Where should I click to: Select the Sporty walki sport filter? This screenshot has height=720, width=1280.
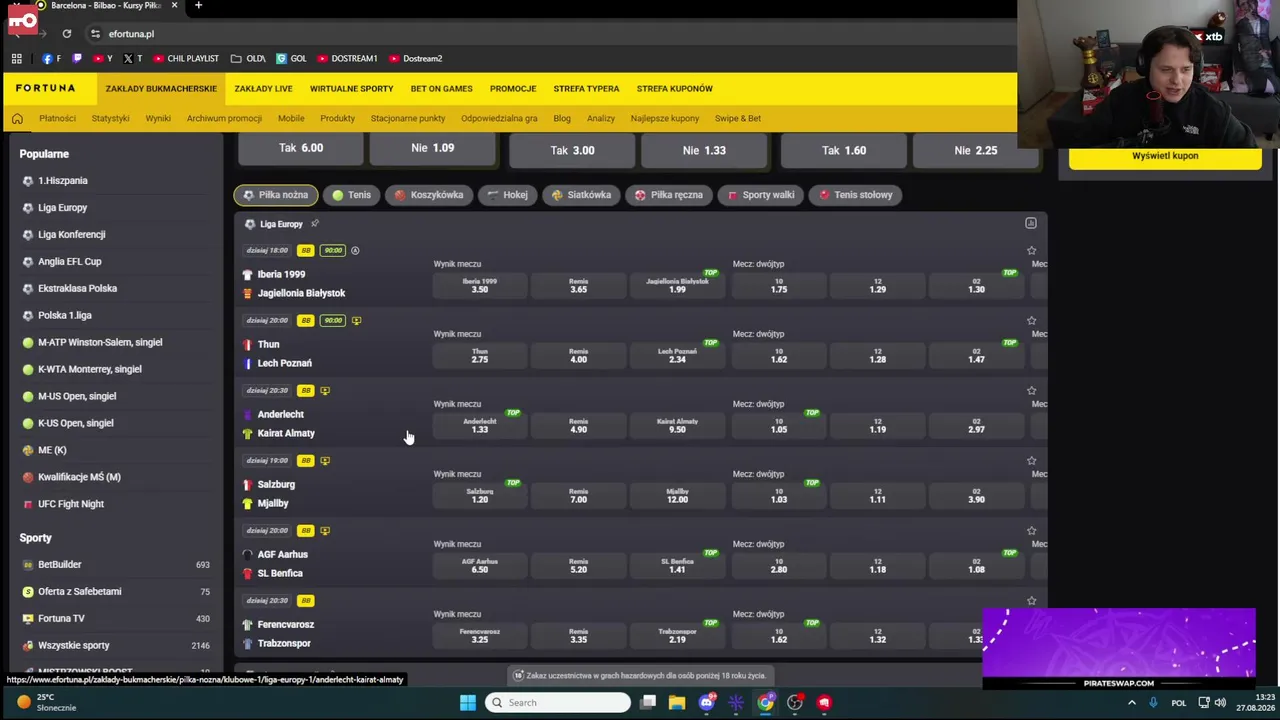[x=761, y=195]
